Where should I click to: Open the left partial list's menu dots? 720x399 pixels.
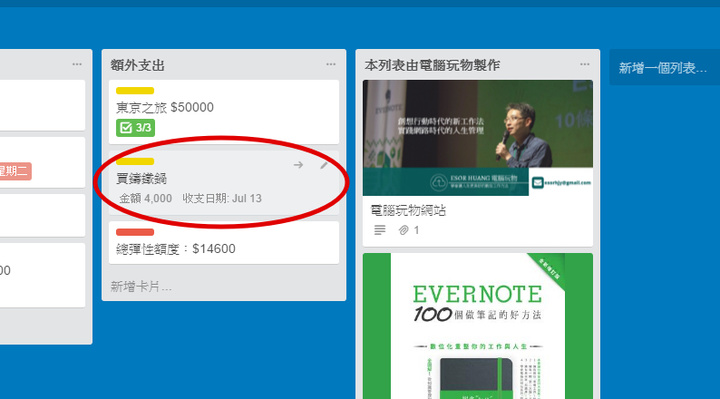pos(77,64)
